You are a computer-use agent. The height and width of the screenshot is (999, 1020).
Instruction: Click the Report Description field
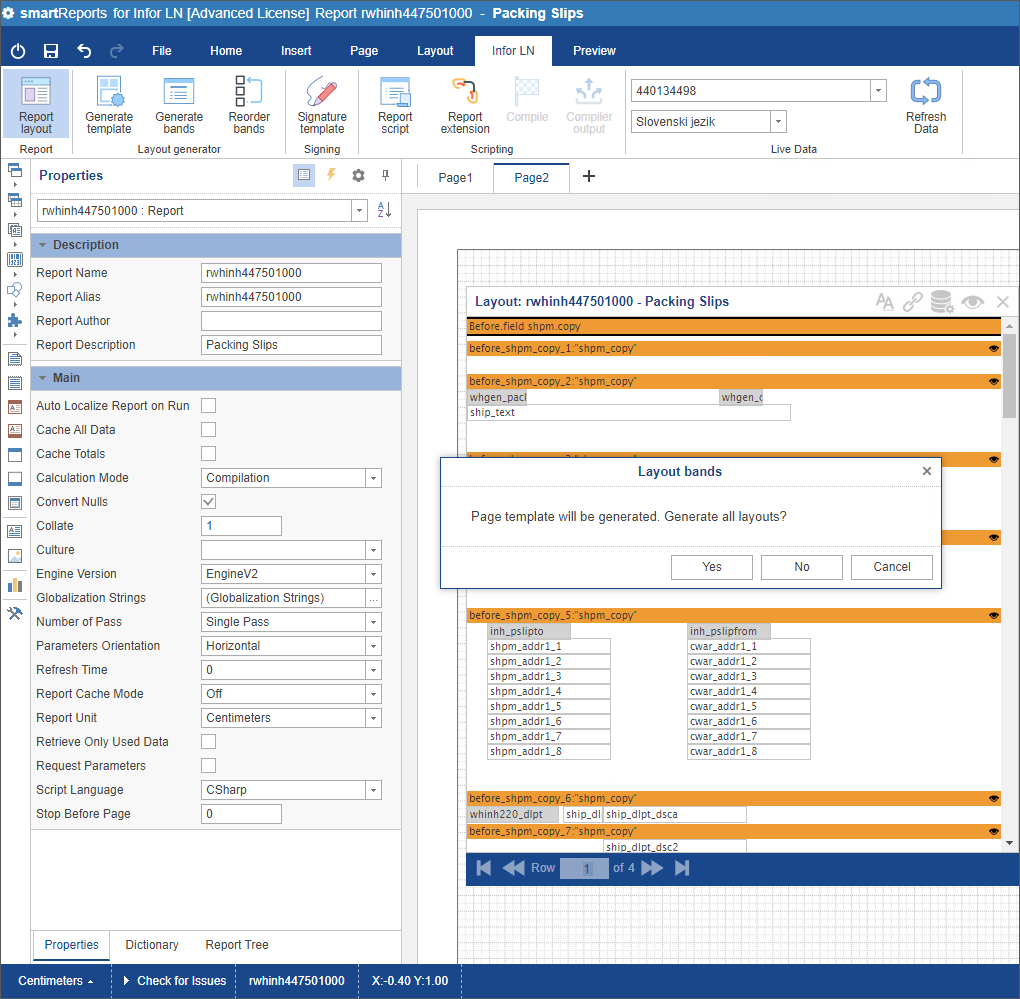[x=291, y=345]
